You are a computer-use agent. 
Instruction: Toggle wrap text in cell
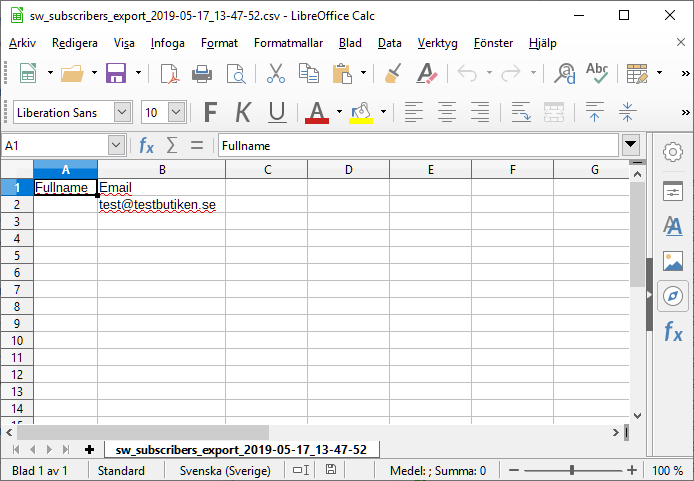[x=521, y=112]
